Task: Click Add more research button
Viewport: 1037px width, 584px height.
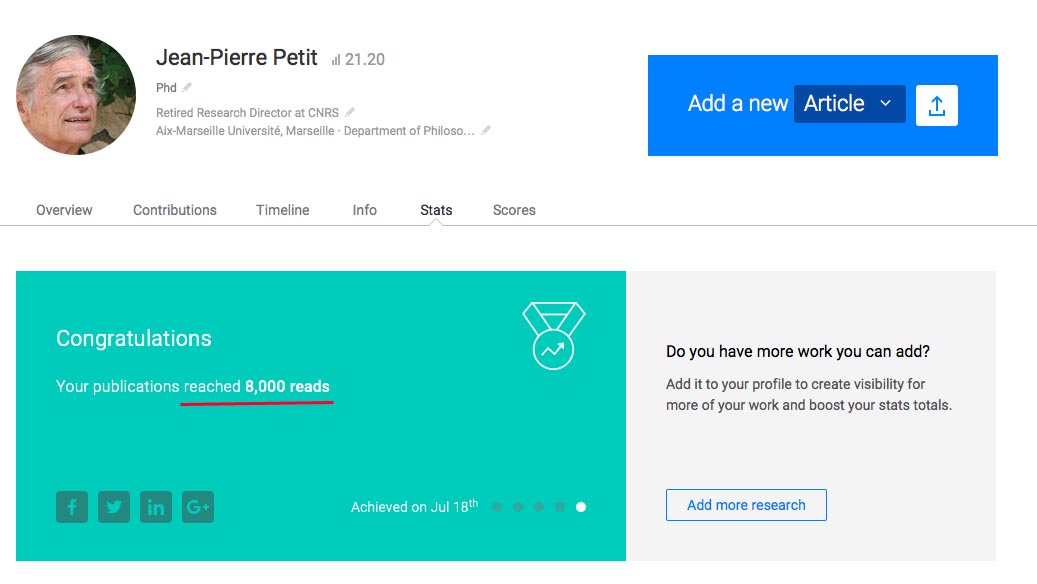Action: coord(746,505)
